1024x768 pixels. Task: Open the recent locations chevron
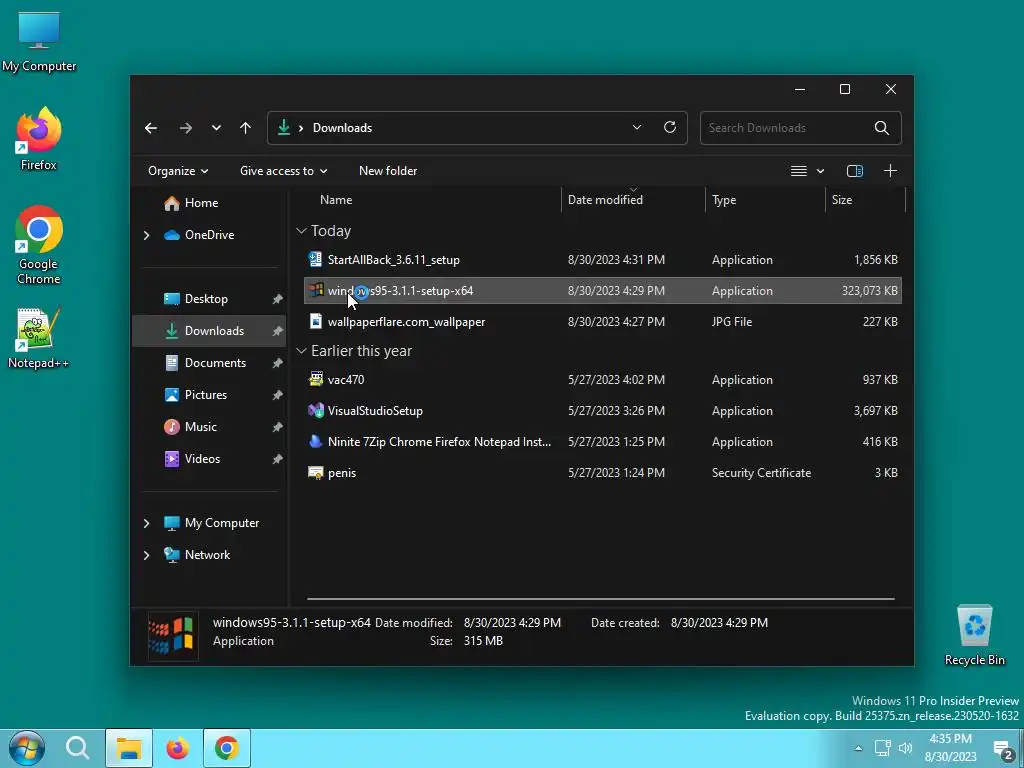216,128
